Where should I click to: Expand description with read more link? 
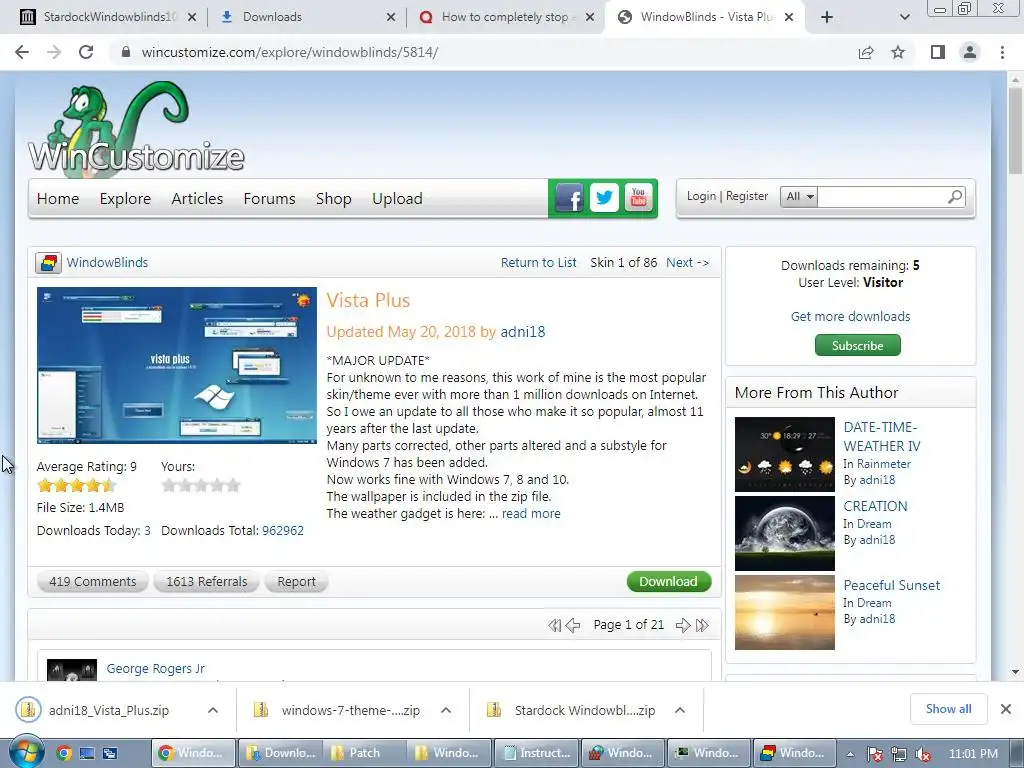coord(531,513)
